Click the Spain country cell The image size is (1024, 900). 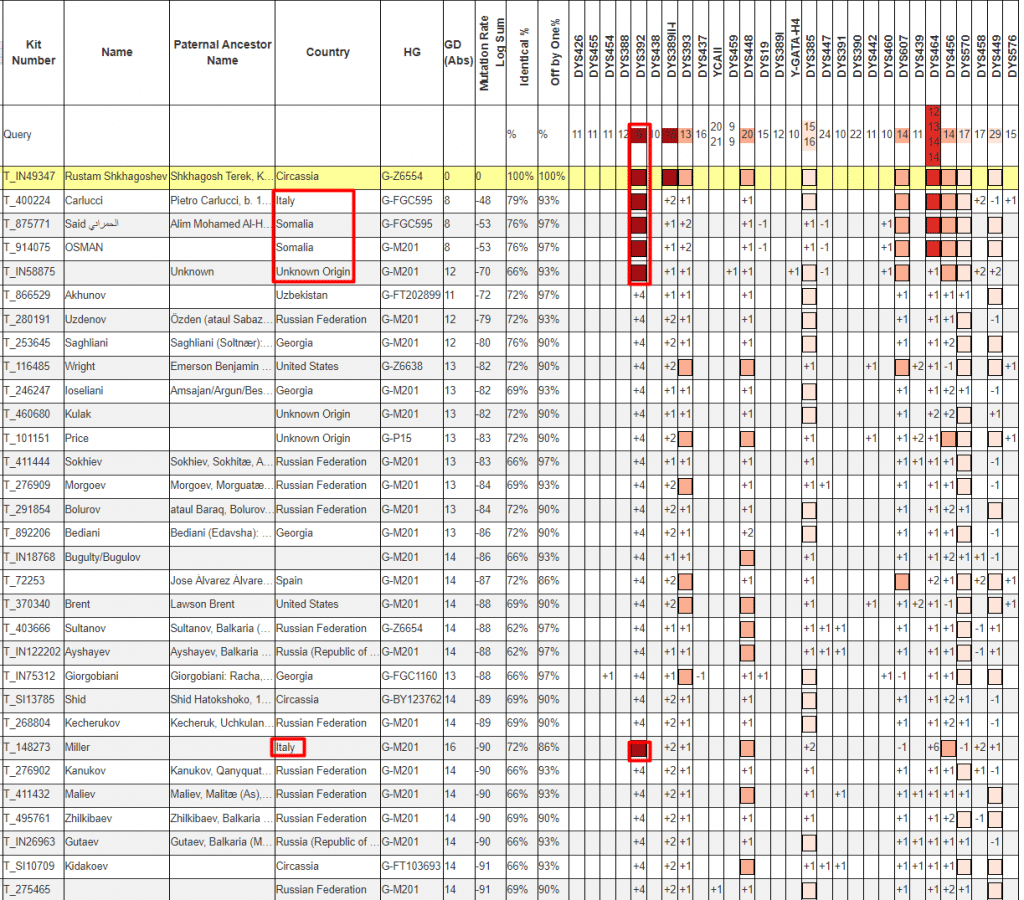(x=290, y=581)
